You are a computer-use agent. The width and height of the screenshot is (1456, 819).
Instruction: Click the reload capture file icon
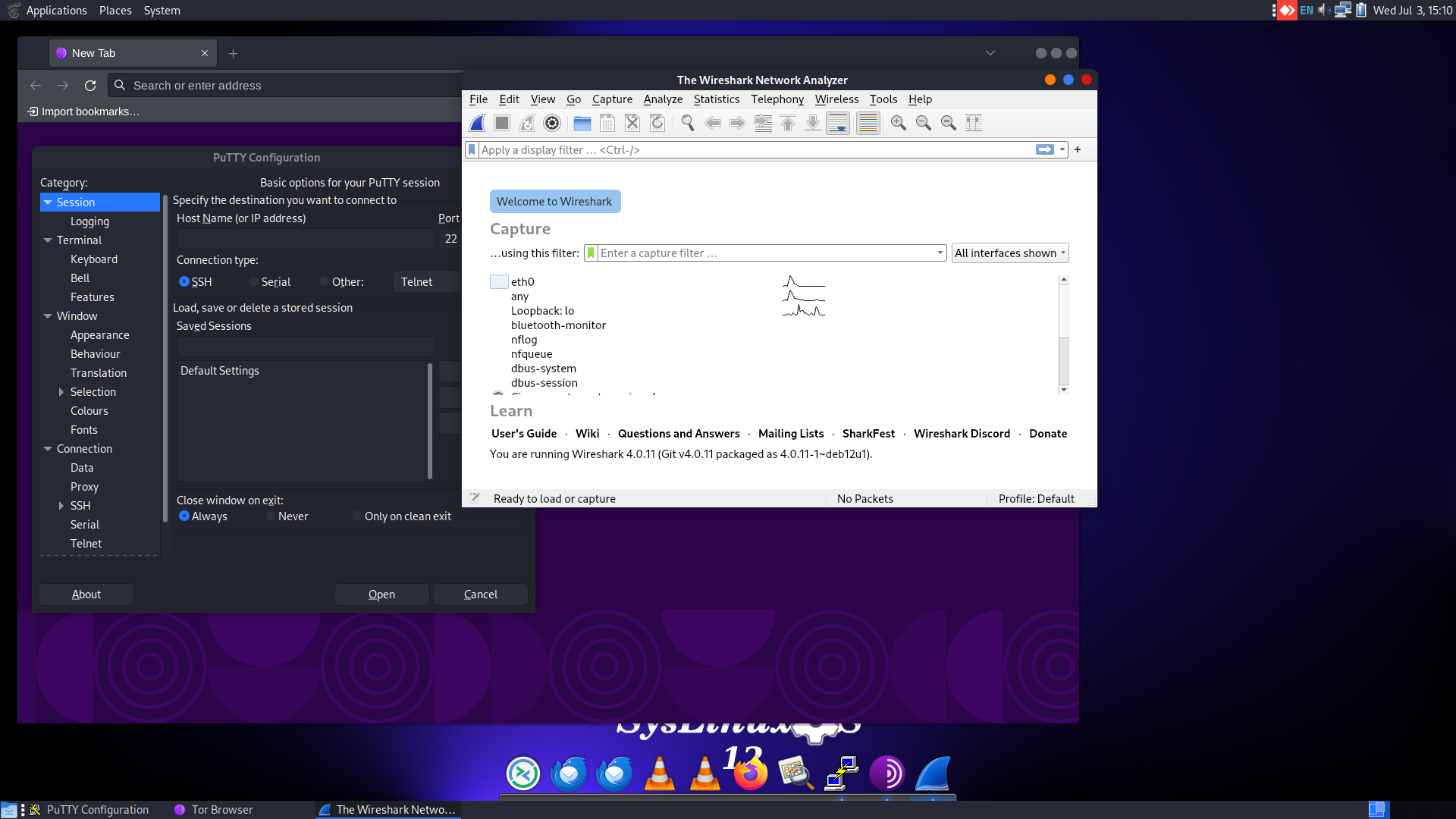(x=657, y=123)
